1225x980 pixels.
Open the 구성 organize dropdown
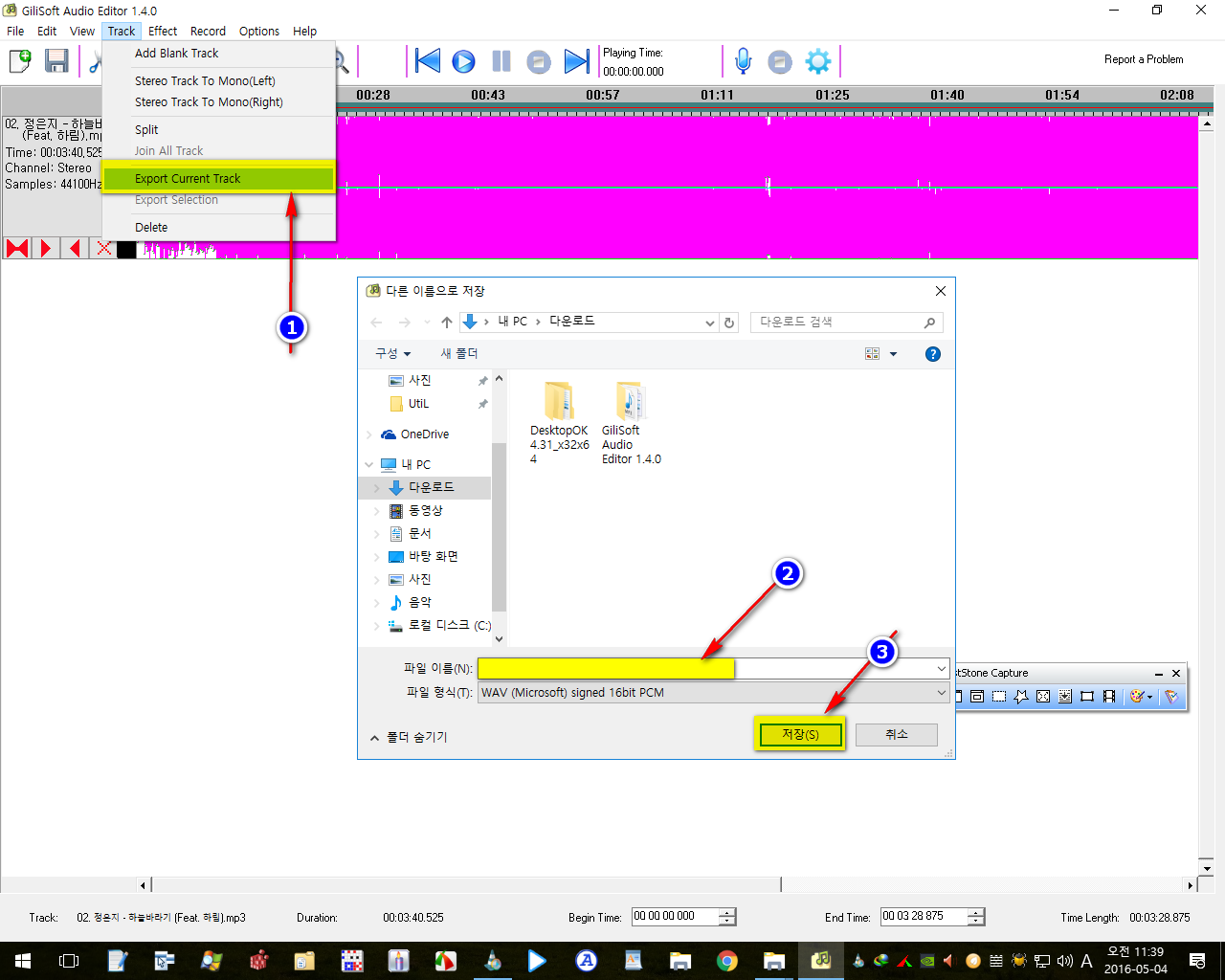click(x=392, y=354)
